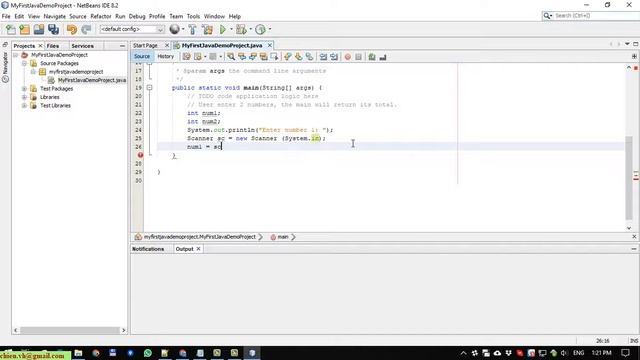Select the myfirstjavademoproject package node
Image resolution: width=640 pixels, height=360 pixels.
click(76, 72)
